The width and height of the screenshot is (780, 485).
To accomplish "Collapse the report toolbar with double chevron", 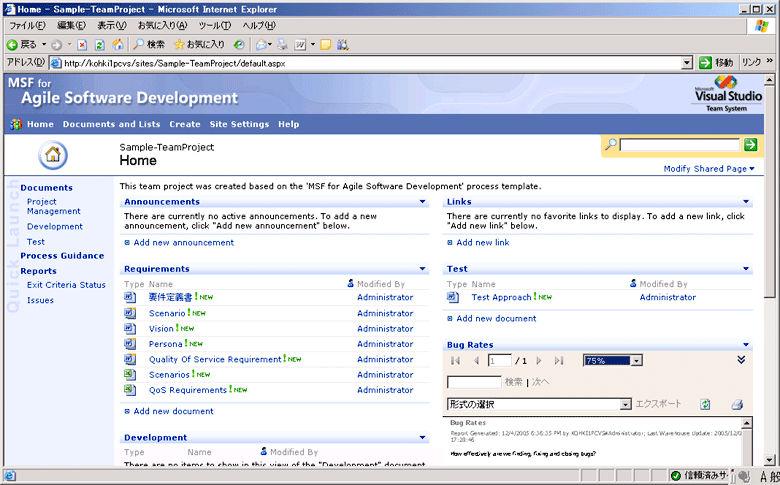I will [741, 360].
